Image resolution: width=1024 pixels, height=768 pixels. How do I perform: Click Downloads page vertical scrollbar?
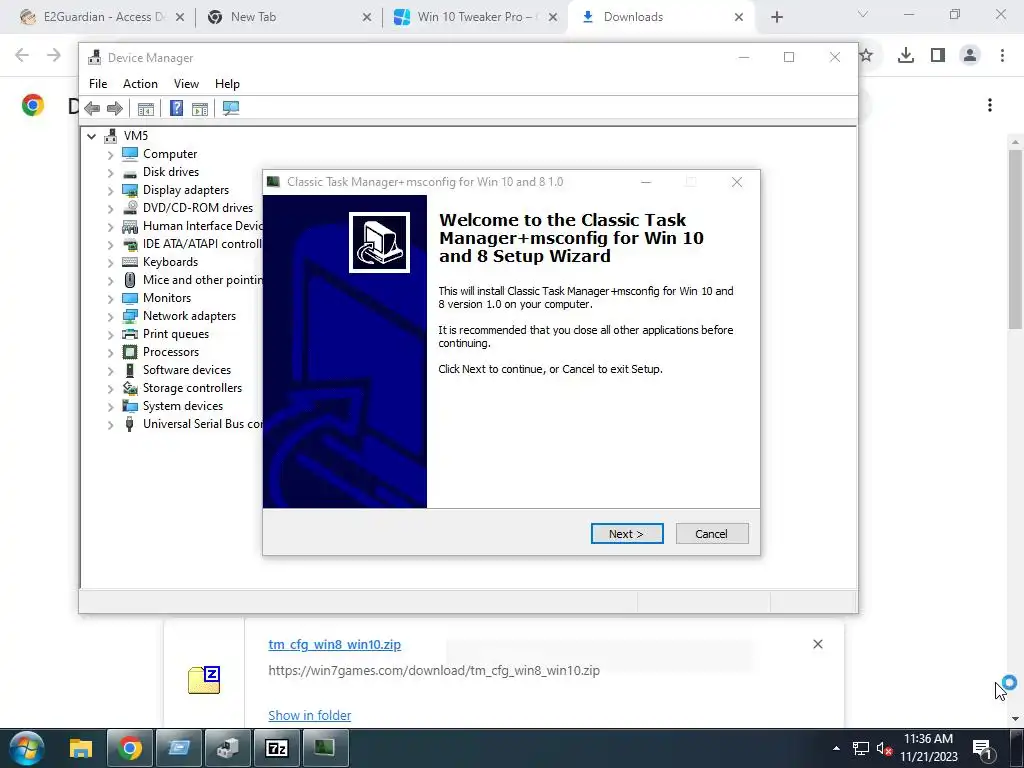(1015, 240)
